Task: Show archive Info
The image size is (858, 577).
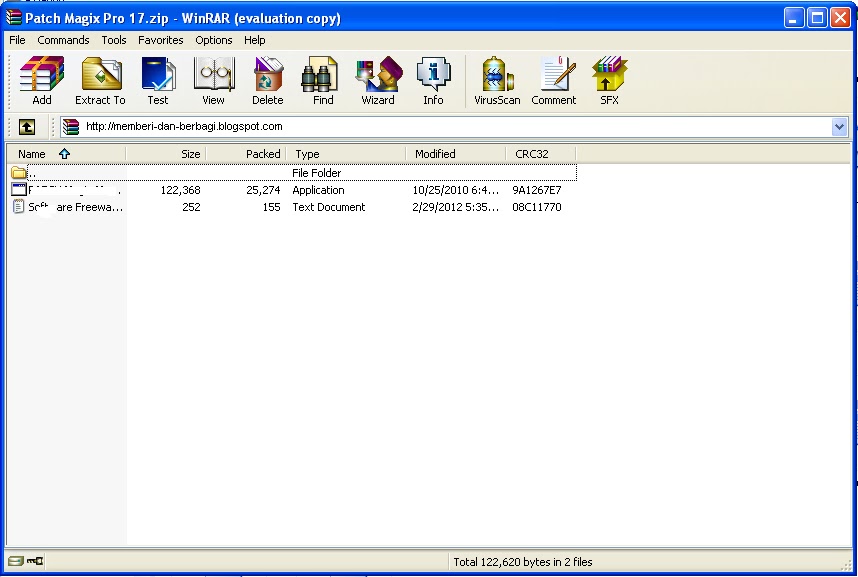Action: (433, 80)
